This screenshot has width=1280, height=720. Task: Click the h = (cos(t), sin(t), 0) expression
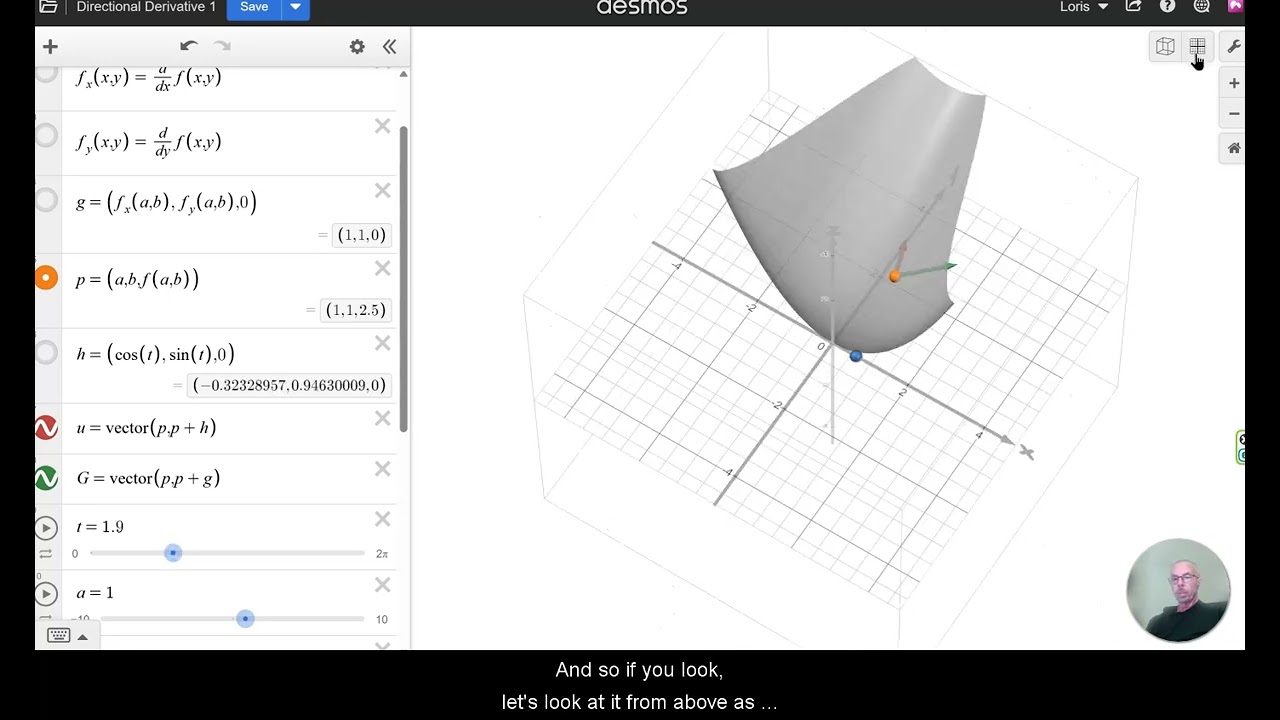click(x=155, y=353)
